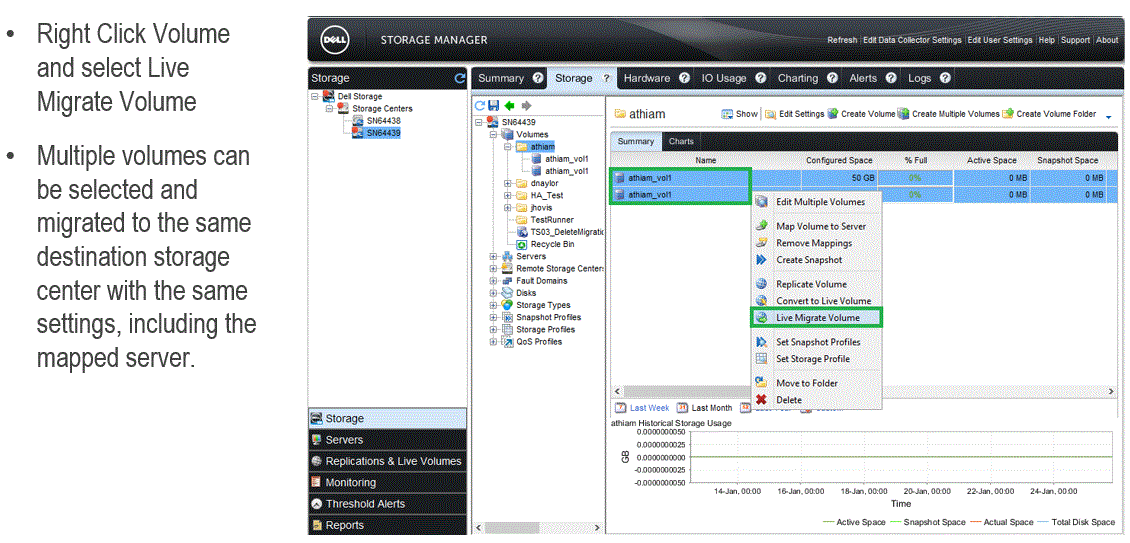Image resolution: width=1130 pixels, height=543 pixels.
Task: Expand the Disks node
Action: coord(494,293)
